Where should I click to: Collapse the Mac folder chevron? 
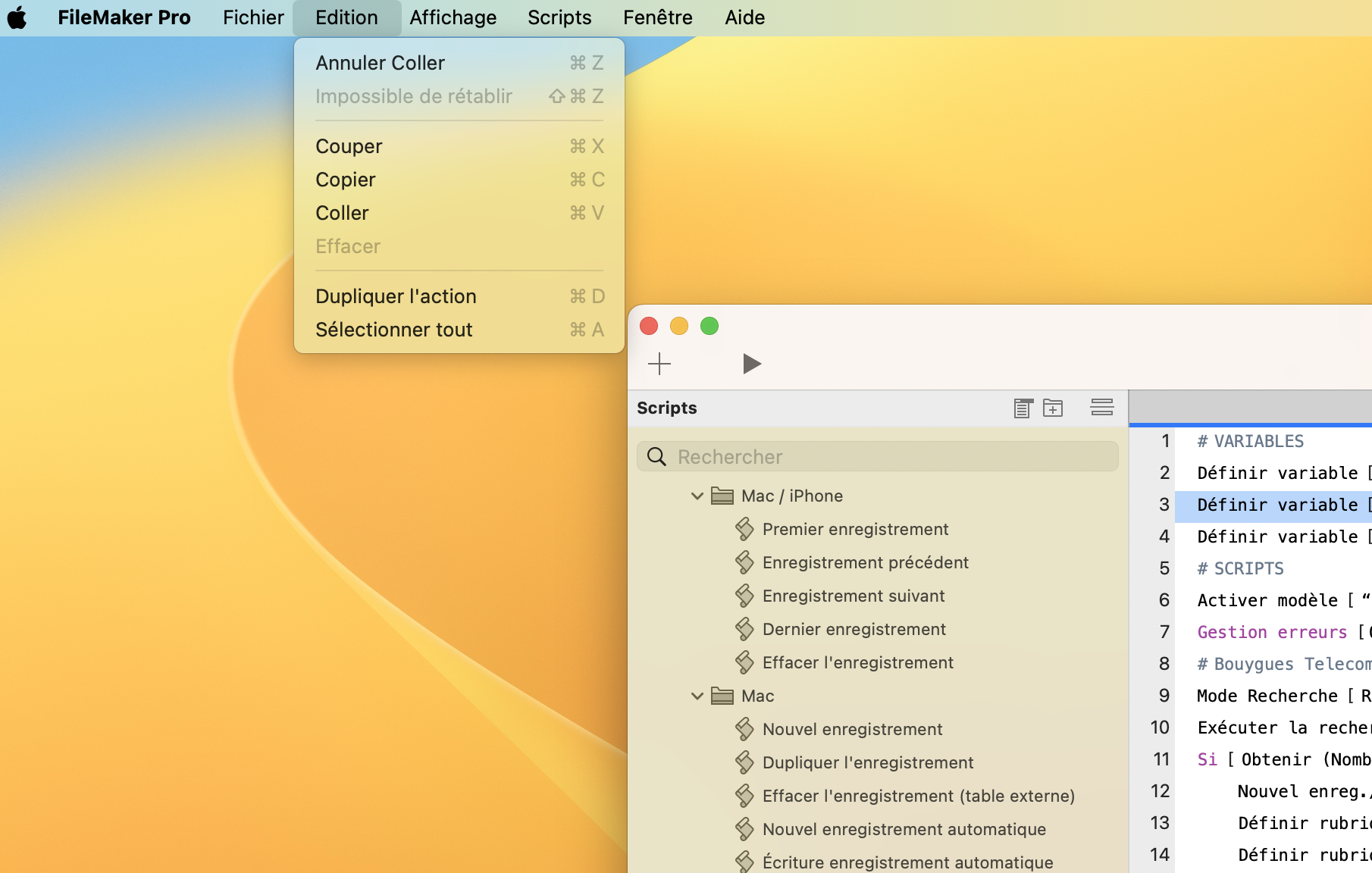(697, 696)
